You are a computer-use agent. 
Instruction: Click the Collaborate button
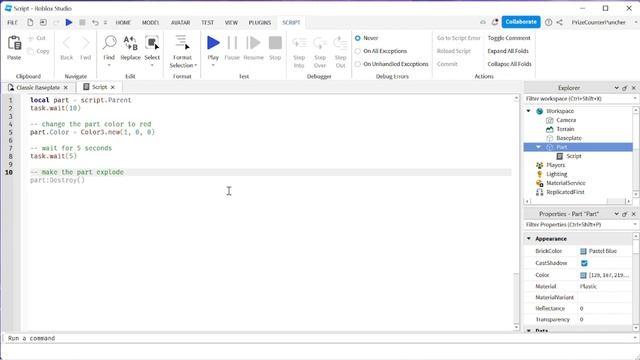pos(521,22)
